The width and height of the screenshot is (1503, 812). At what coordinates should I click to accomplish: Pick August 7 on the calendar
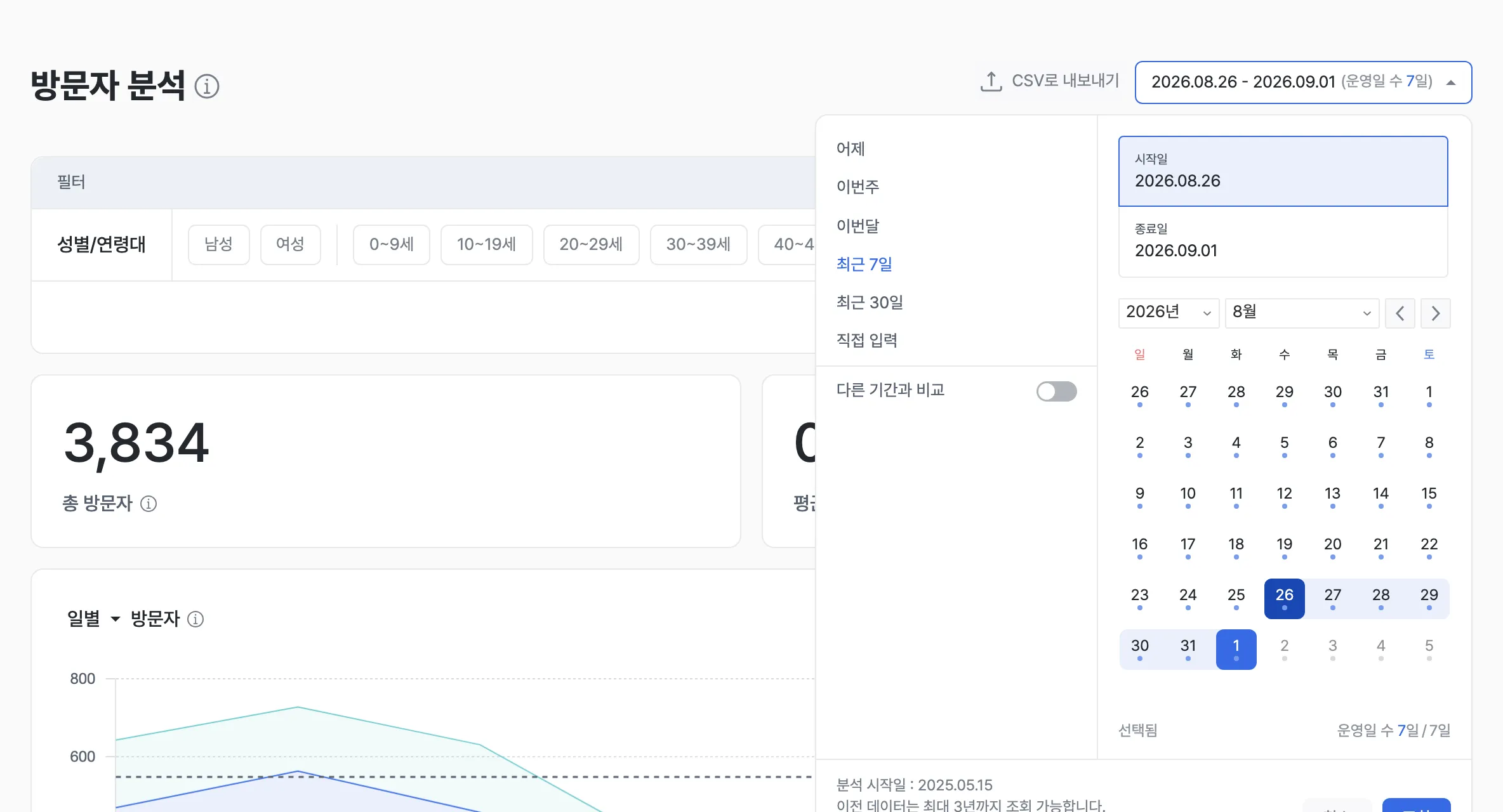1381,446
